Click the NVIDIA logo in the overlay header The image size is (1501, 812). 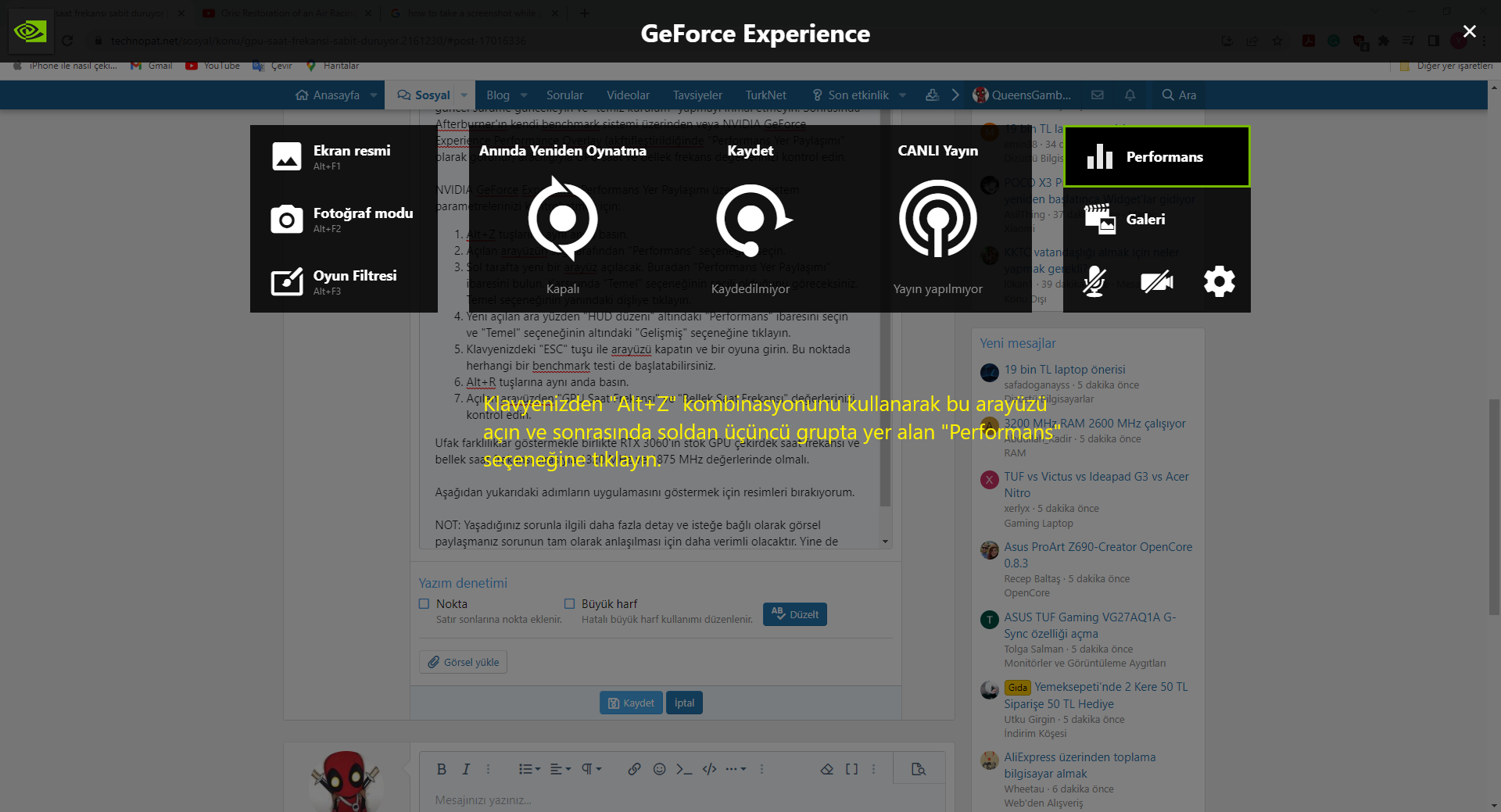(x=30, y=31)
